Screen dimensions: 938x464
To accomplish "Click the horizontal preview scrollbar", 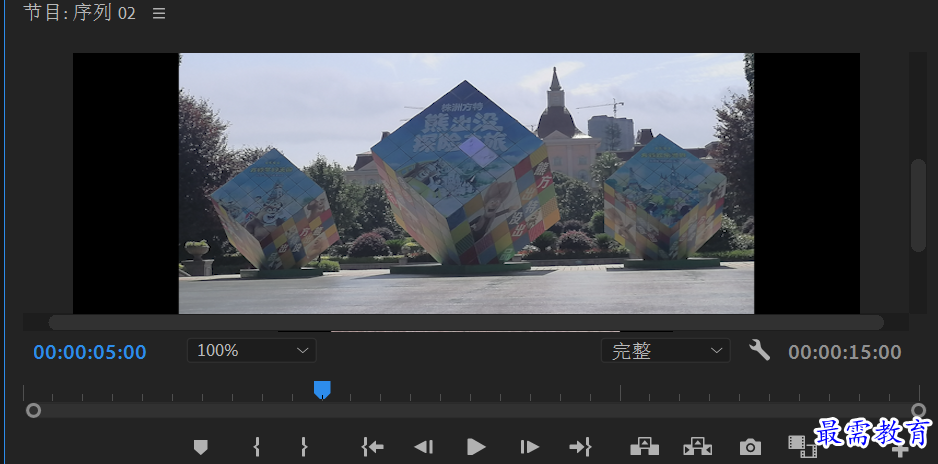I will click(466, 322).
